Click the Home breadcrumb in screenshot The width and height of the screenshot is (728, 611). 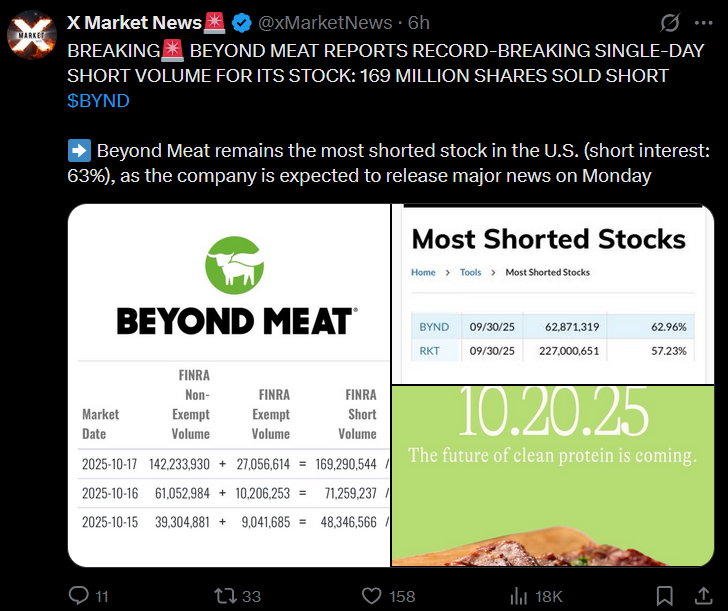(x=423, y=272)
